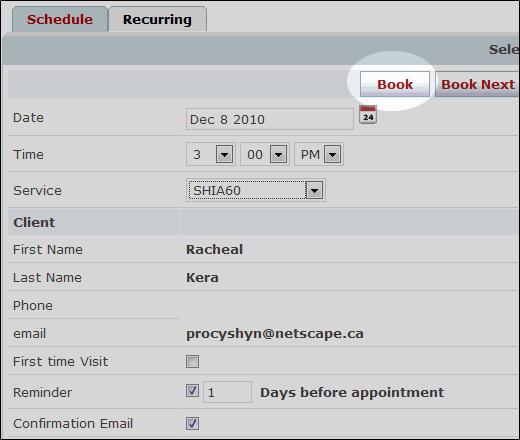The height and width of the screenshot is (440, 520).
Task: Uncheck the Reminder checkbox
Action: [192, 391]
